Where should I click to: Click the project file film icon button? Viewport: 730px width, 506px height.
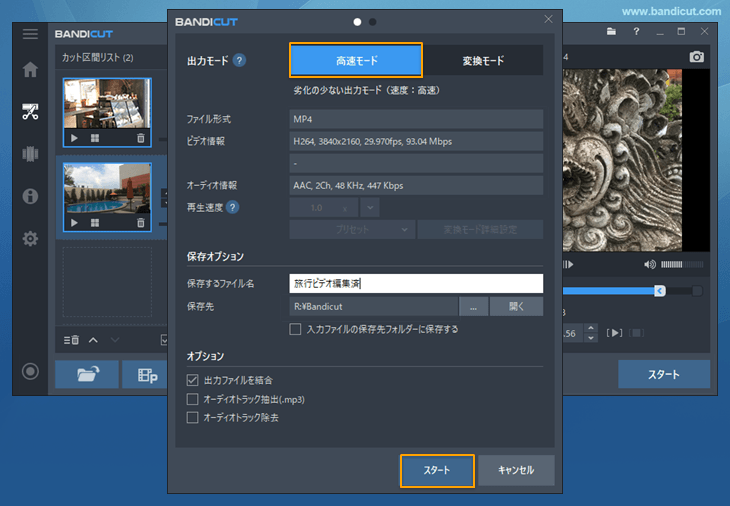click(x=145, y=374)
